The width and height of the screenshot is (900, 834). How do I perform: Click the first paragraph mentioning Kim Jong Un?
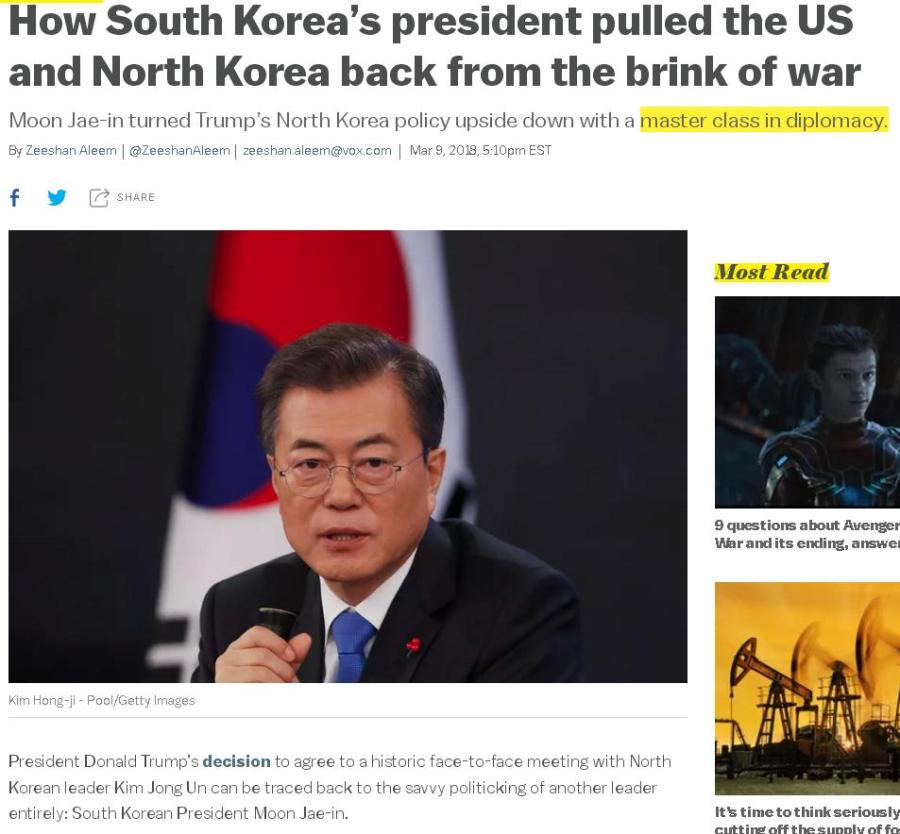pyautogui.click(x=340, y=787)
